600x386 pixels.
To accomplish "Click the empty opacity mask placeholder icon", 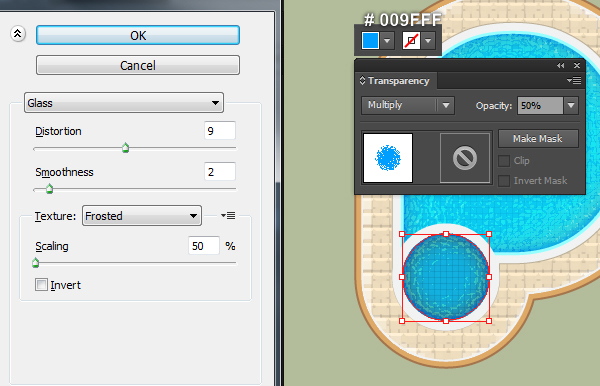I will point(465,158).
